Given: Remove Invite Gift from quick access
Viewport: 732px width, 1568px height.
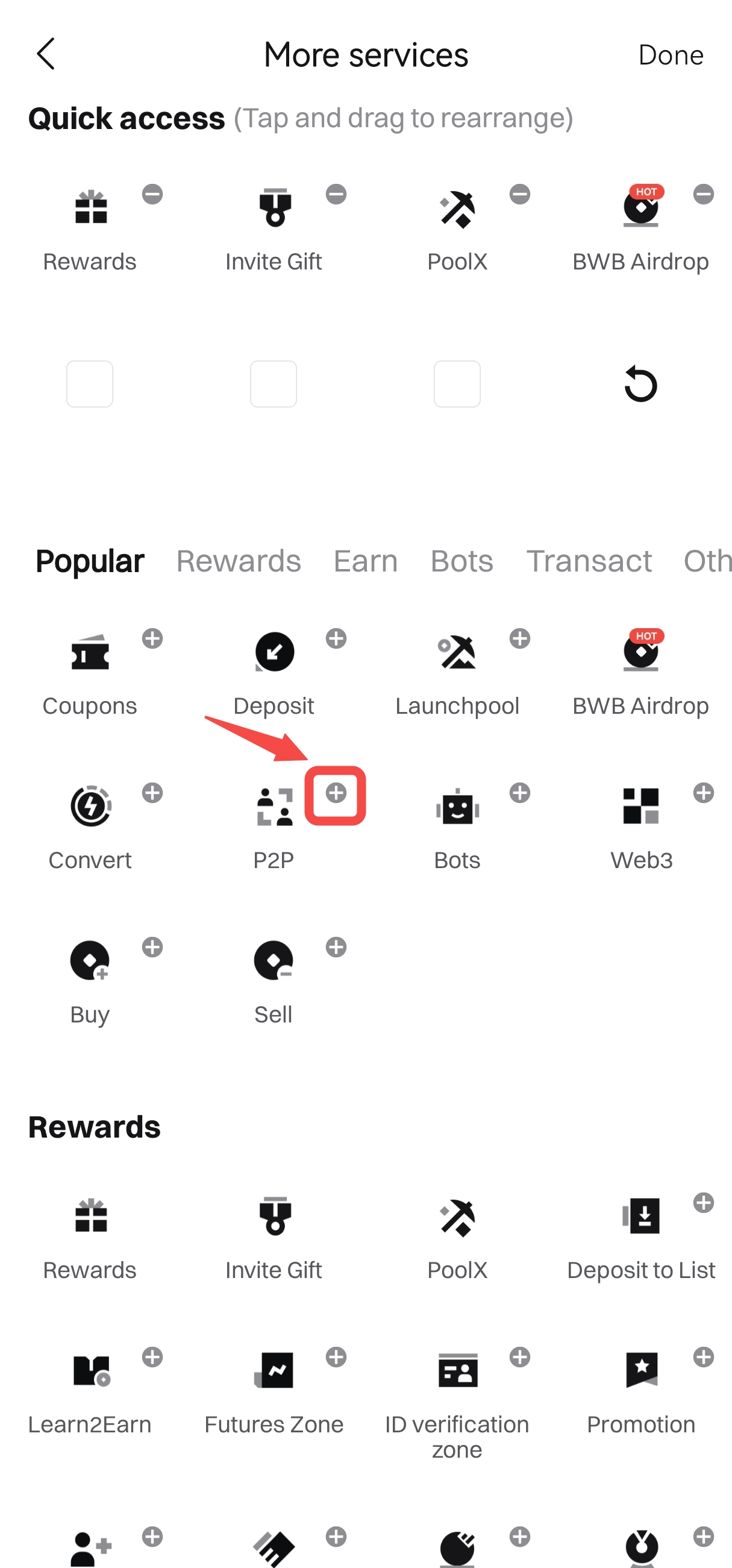Looking at the screenshot, I should (336, 195).
